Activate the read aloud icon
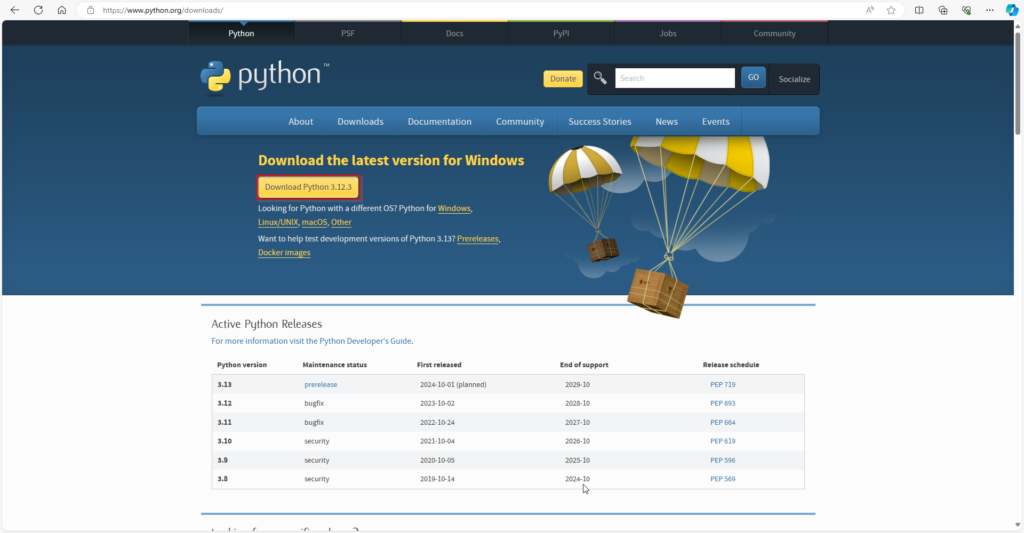This screenshot has width=1024, height=533. point(870,10)
